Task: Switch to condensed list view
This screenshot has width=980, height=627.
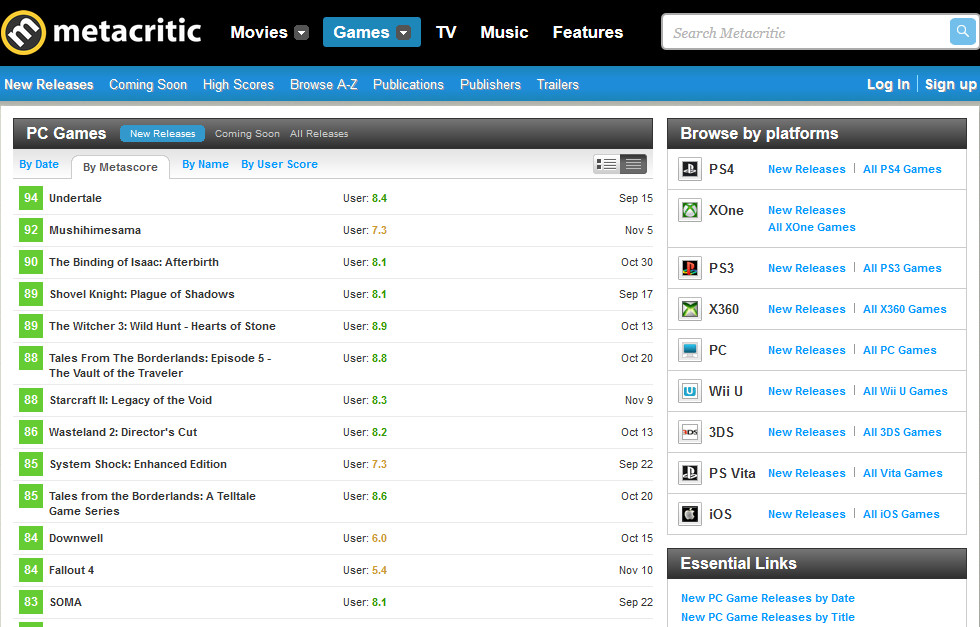Action: [x=633, y=164]
